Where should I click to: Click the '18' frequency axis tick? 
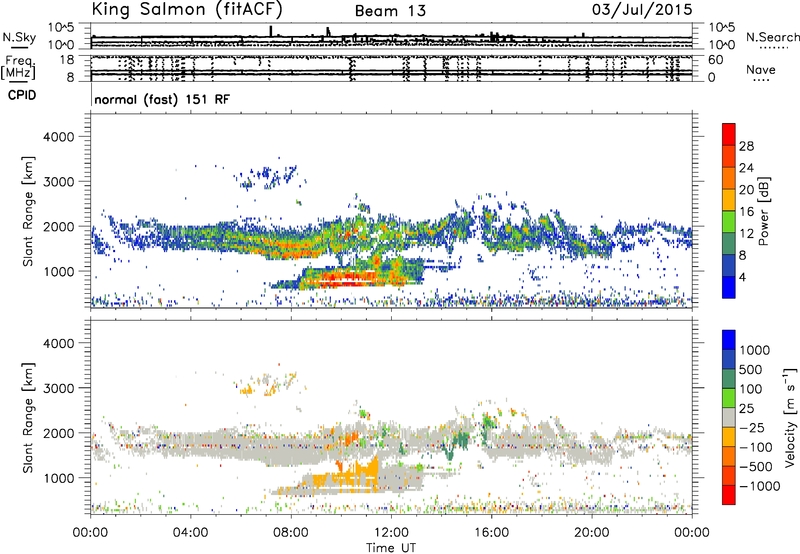tap(67, 60)
